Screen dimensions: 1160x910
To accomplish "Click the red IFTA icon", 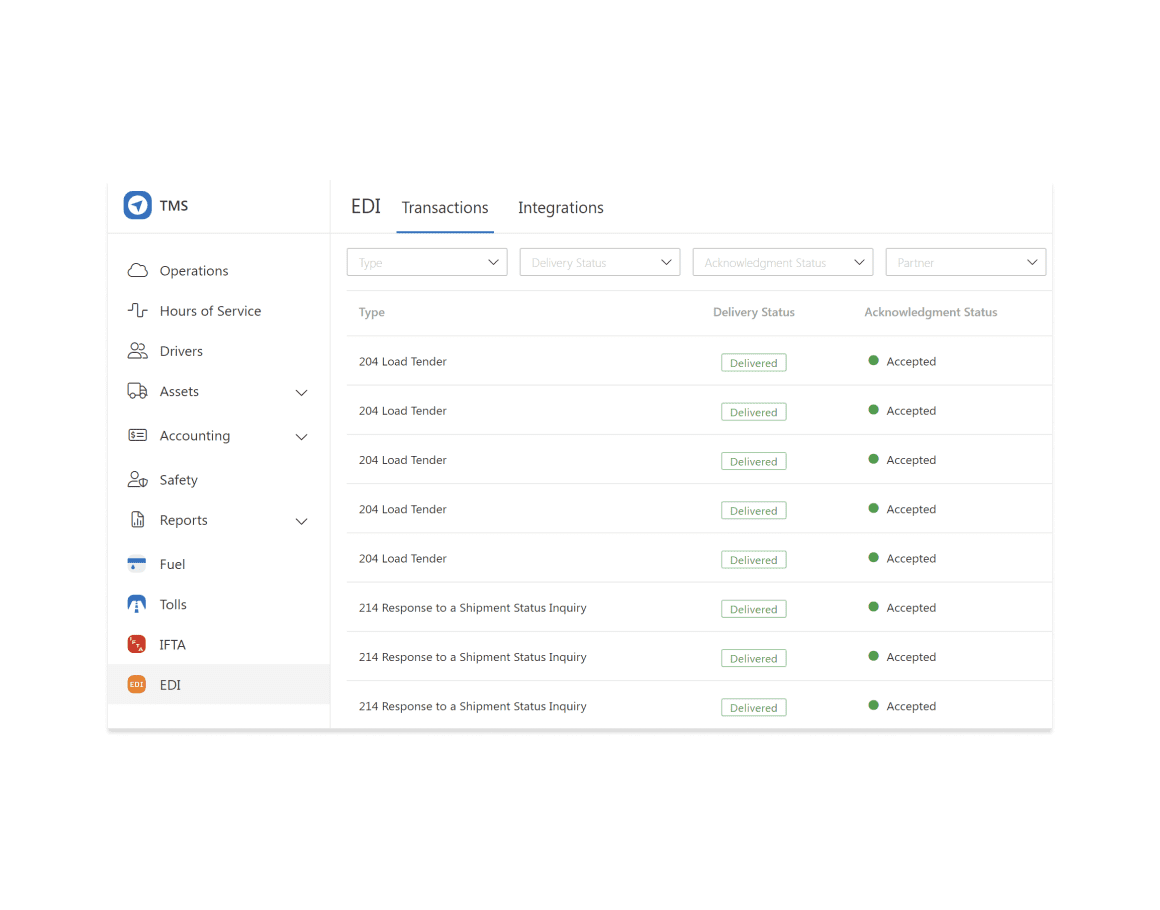I will click(137, 643).
